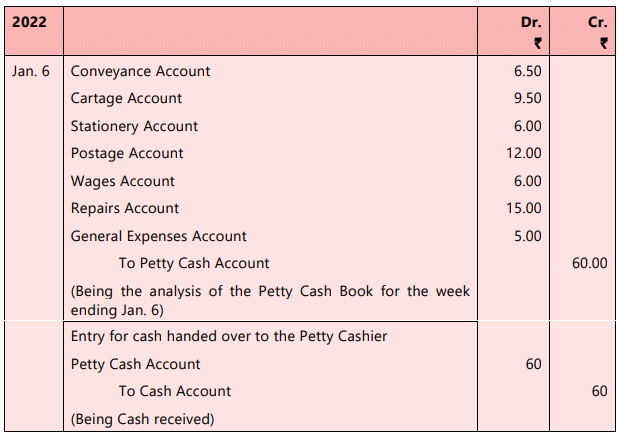Click the Conveyance Account entry
The height and width of the screenshot is (440, 619).
140,71
